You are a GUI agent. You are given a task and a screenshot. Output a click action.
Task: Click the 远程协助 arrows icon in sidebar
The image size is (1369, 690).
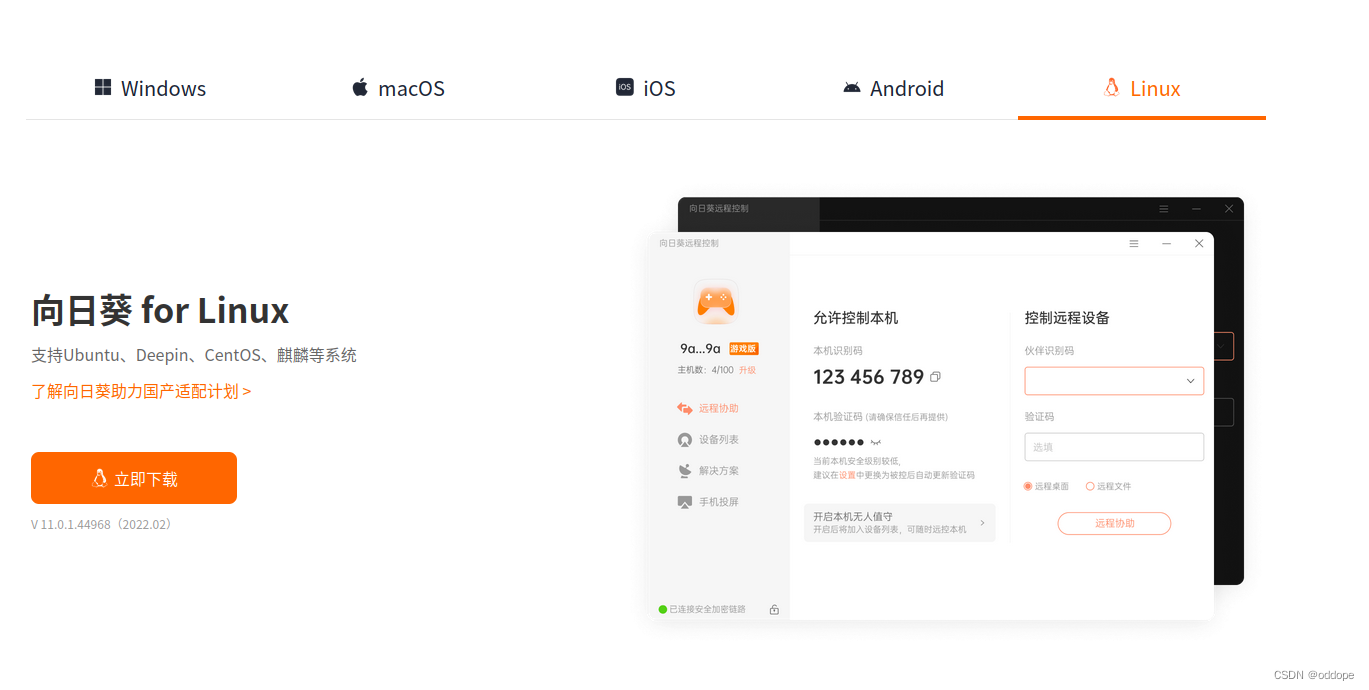(x=685, y=408)
